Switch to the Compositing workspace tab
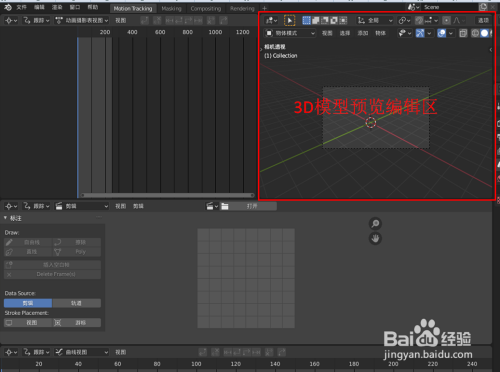The image size is (500, 372). tap(206, 9)
